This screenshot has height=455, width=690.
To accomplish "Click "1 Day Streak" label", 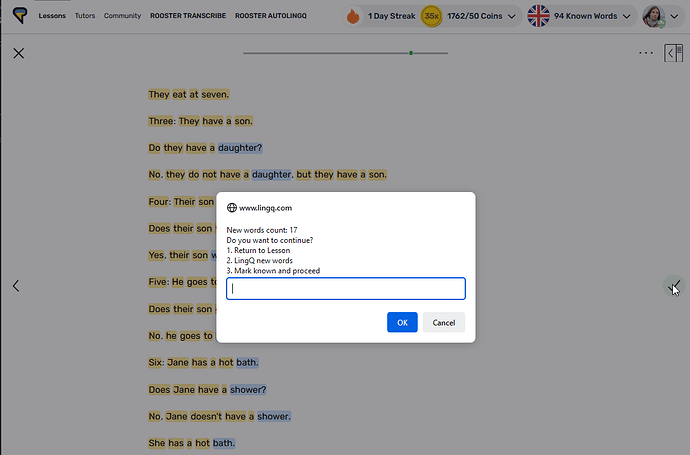I will (x=392, y=16).
